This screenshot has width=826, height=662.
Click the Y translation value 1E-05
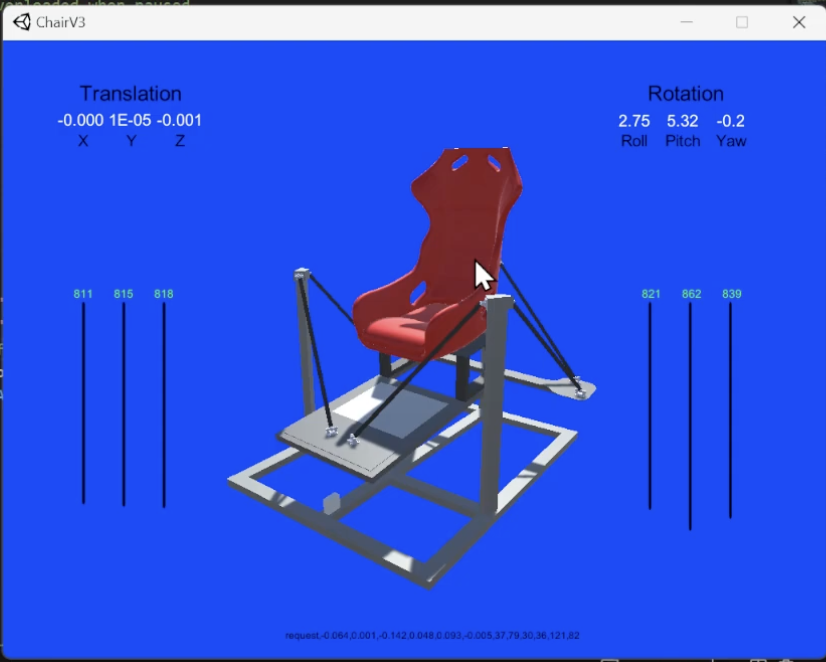coord(131,121)
